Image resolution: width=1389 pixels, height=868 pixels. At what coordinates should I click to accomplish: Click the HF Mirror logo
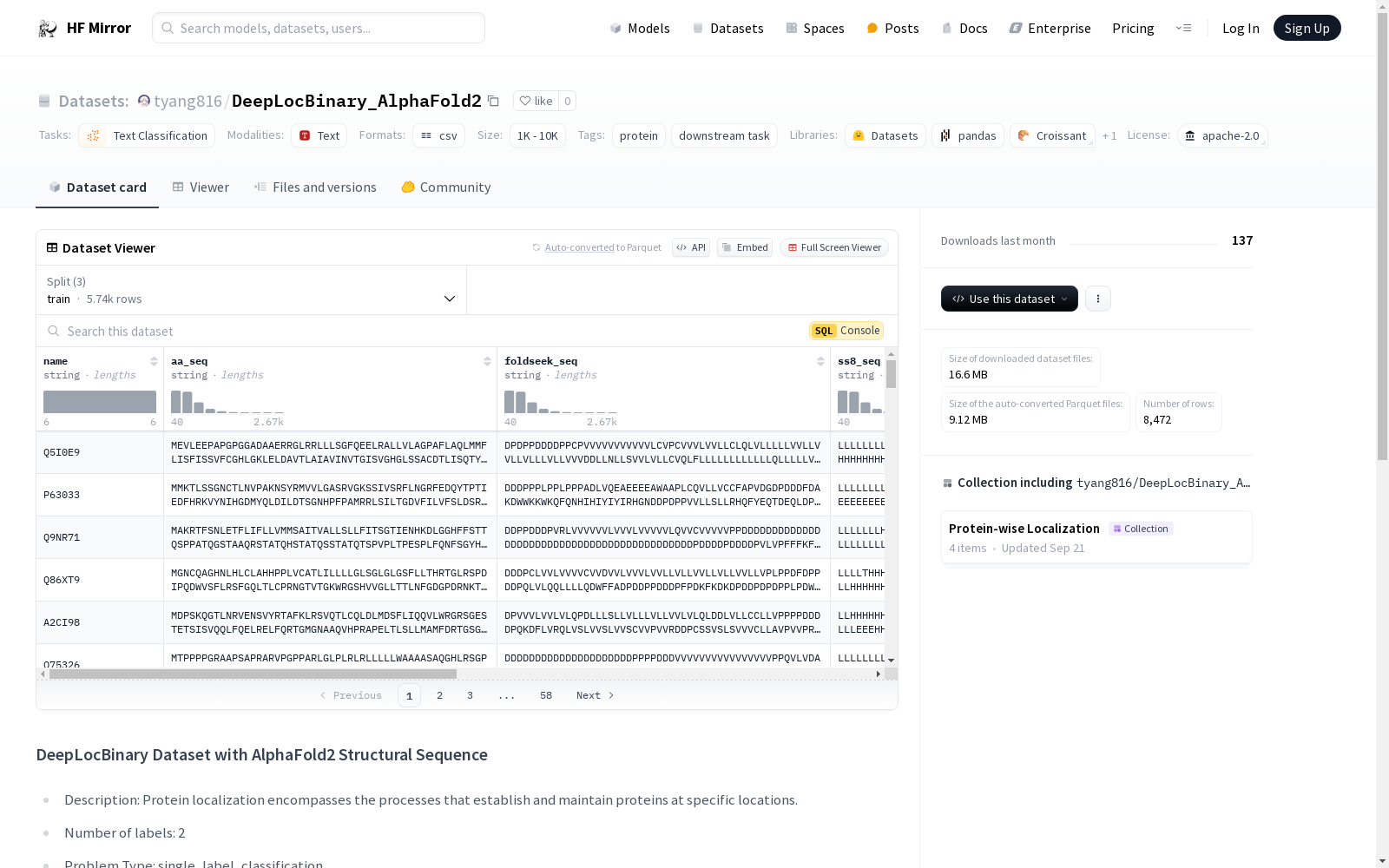84,28
